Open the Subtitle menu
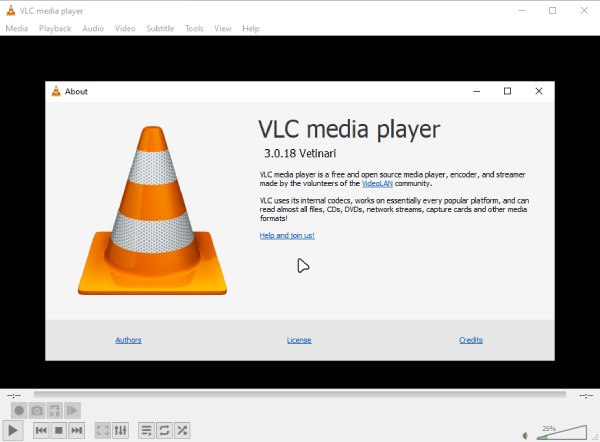Screen dimensions: 600x442 pos(160,28)
